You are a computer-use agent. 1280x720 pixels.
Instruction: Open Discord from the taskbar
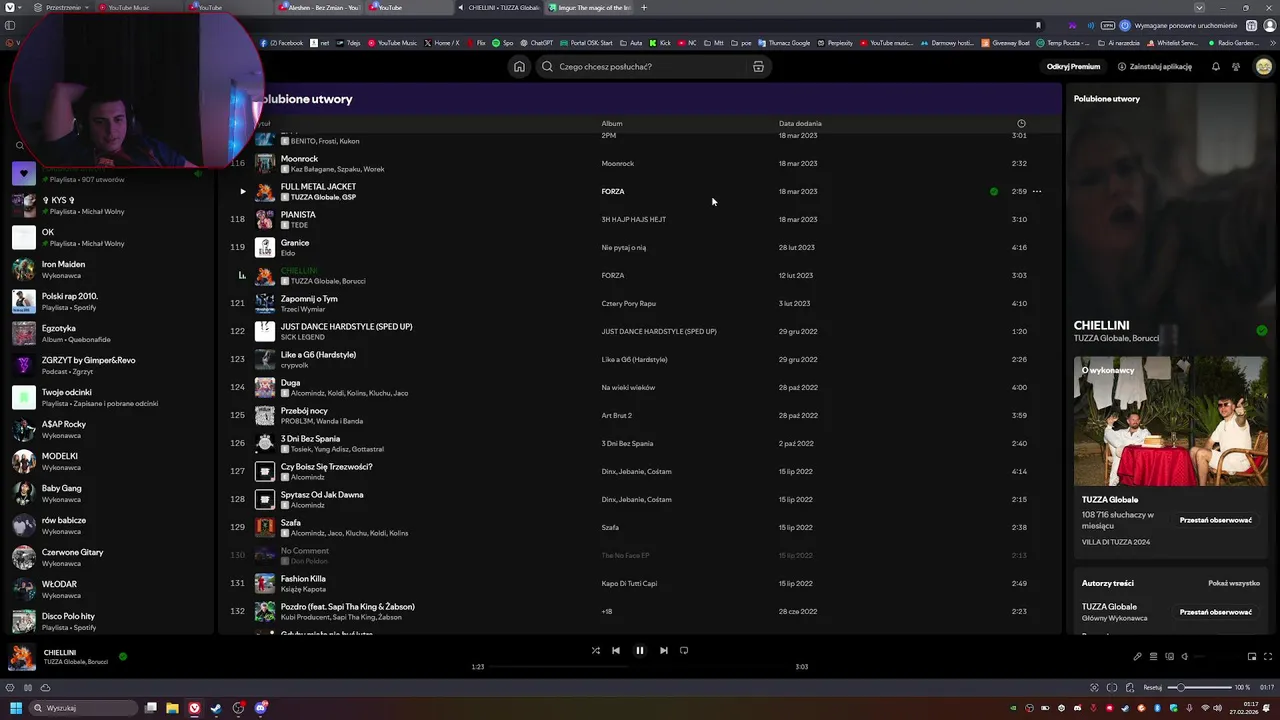[x=261, y=708]
